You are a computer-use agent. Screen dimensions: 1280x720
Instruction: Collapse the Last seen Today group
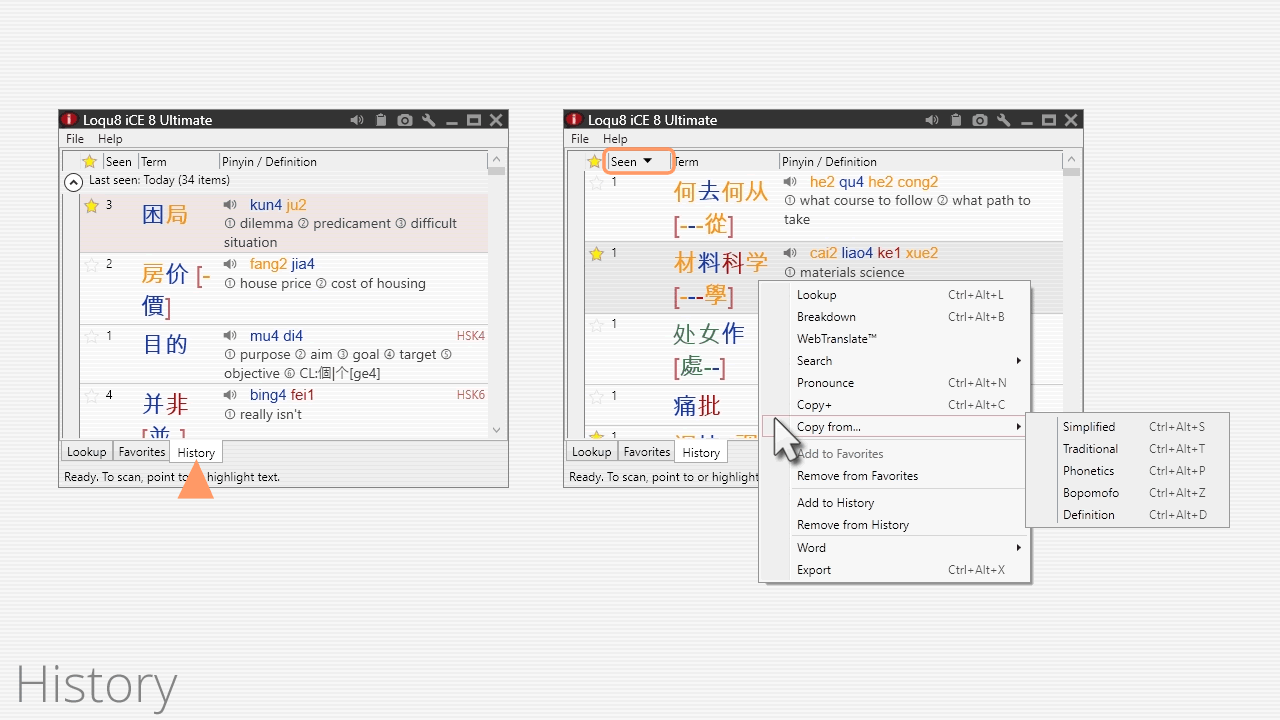click(73, 182)
